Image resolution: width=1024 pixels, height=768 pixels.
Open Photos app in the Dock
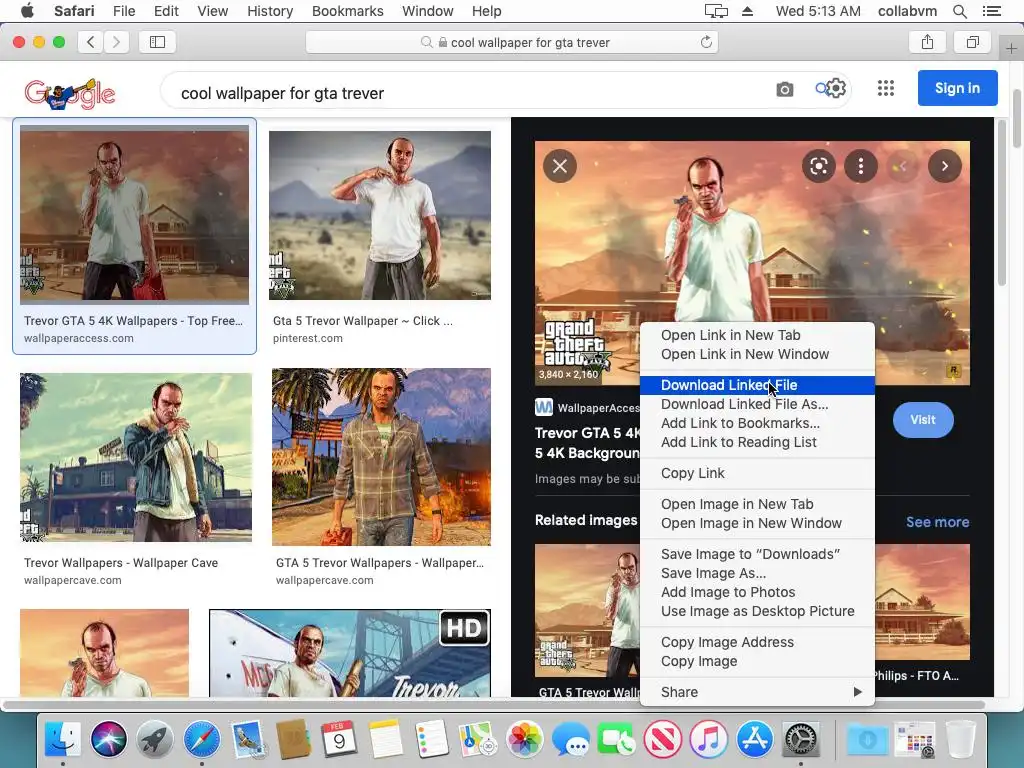[524, 739]
